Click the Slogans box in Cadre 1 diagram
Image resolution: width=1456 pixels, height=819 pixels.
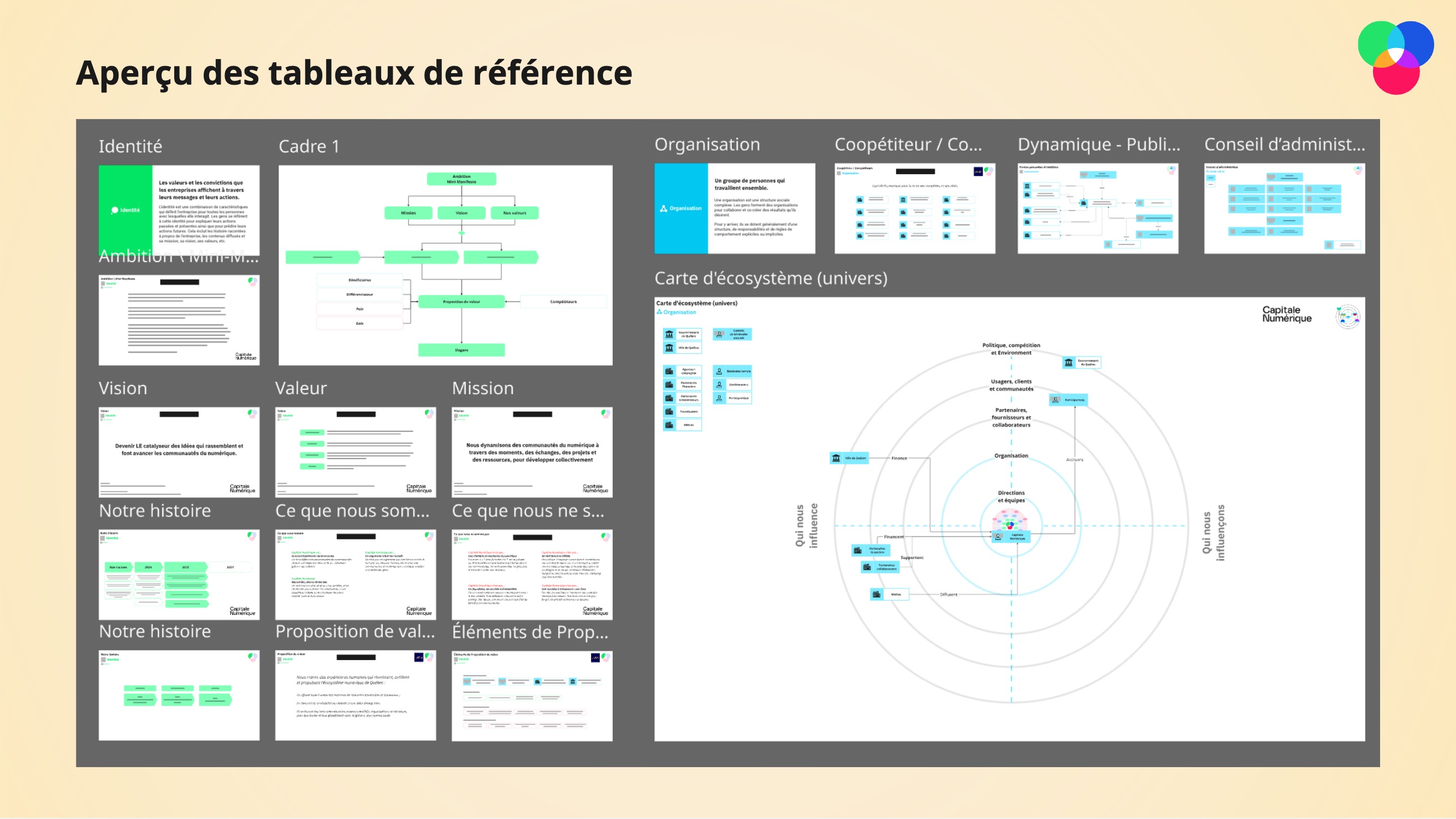click(x=461, y=351)
